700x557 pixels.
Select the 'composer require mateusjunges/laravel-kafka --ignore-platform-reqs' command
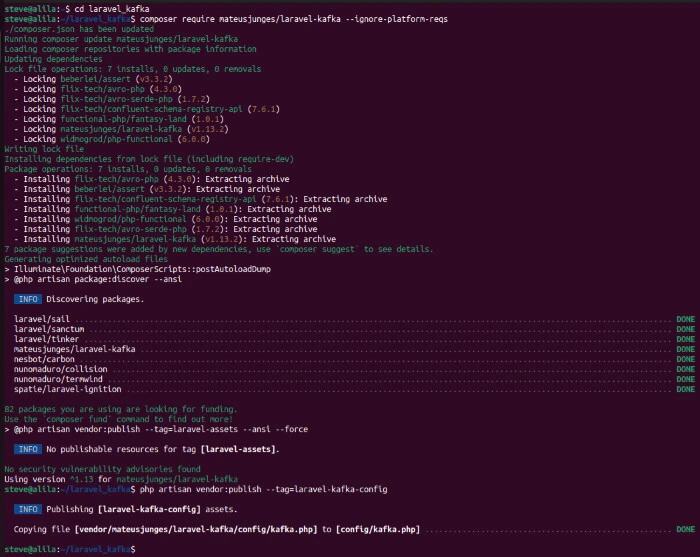pos(293,19)
